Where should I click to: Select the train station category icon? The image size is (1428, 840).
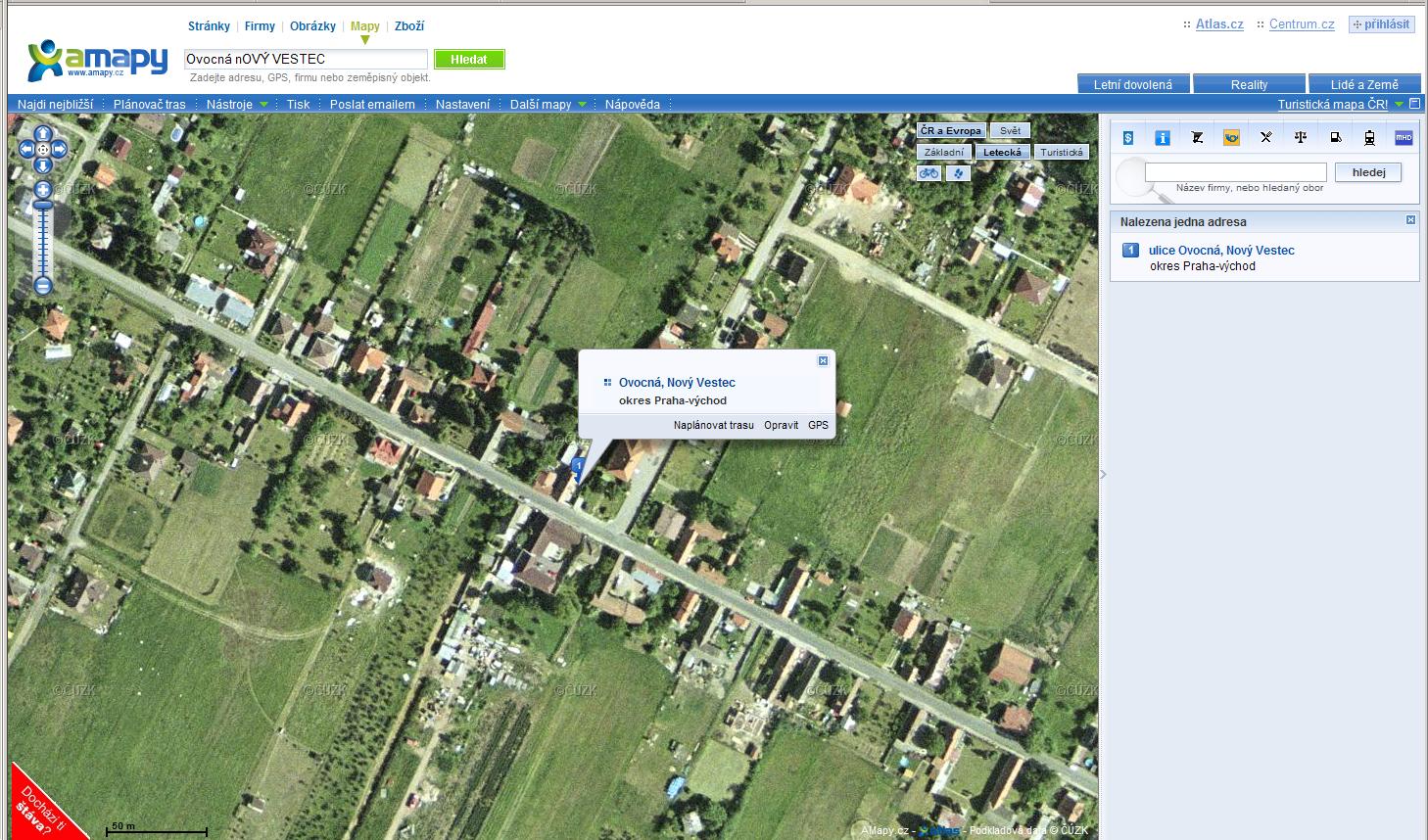[x=1369, y=138]
